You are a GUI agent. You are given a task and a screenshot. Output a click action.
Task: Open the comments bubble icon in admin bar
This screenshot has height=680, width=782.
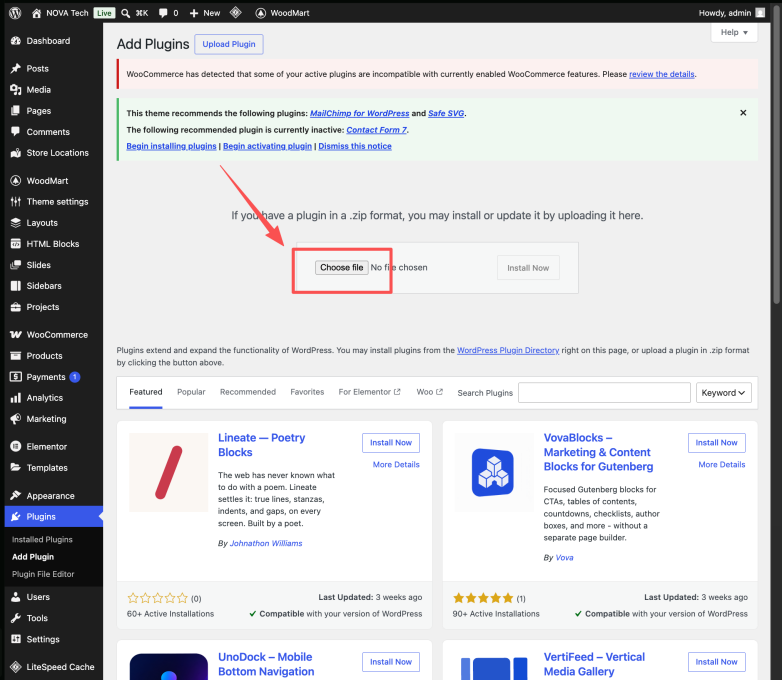point(163,13)
